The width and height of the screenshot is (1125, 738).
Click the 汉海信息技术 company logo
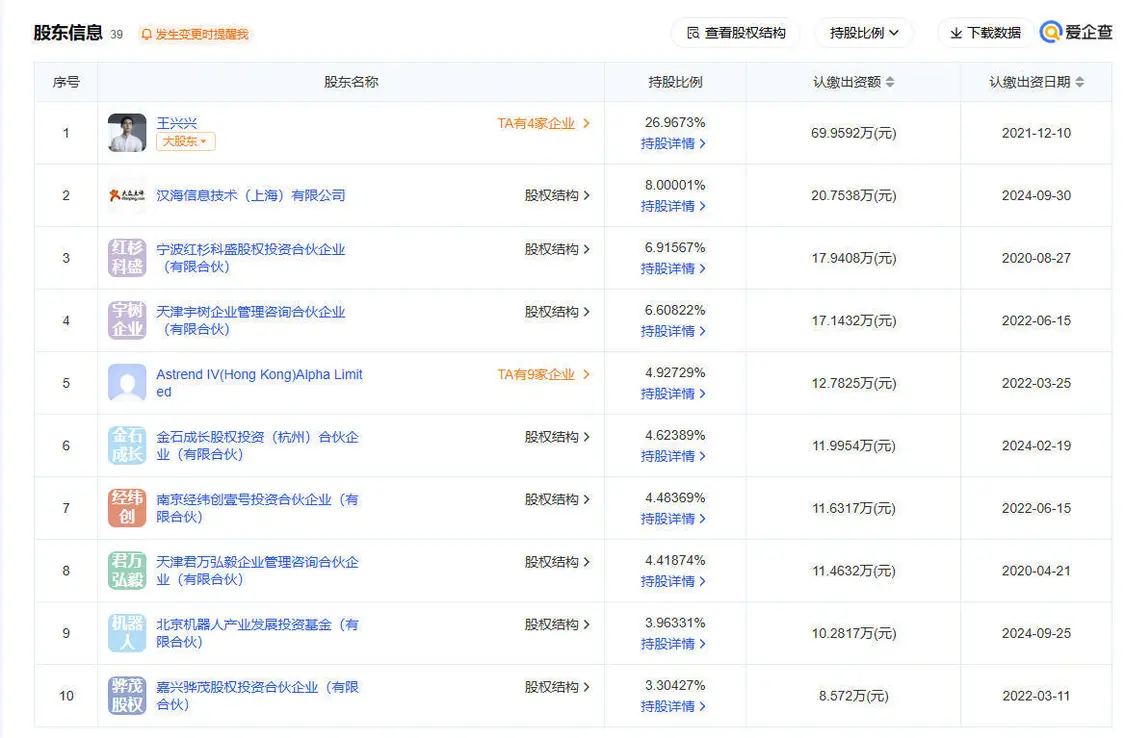pyautogui.click(x=127, y=195)
